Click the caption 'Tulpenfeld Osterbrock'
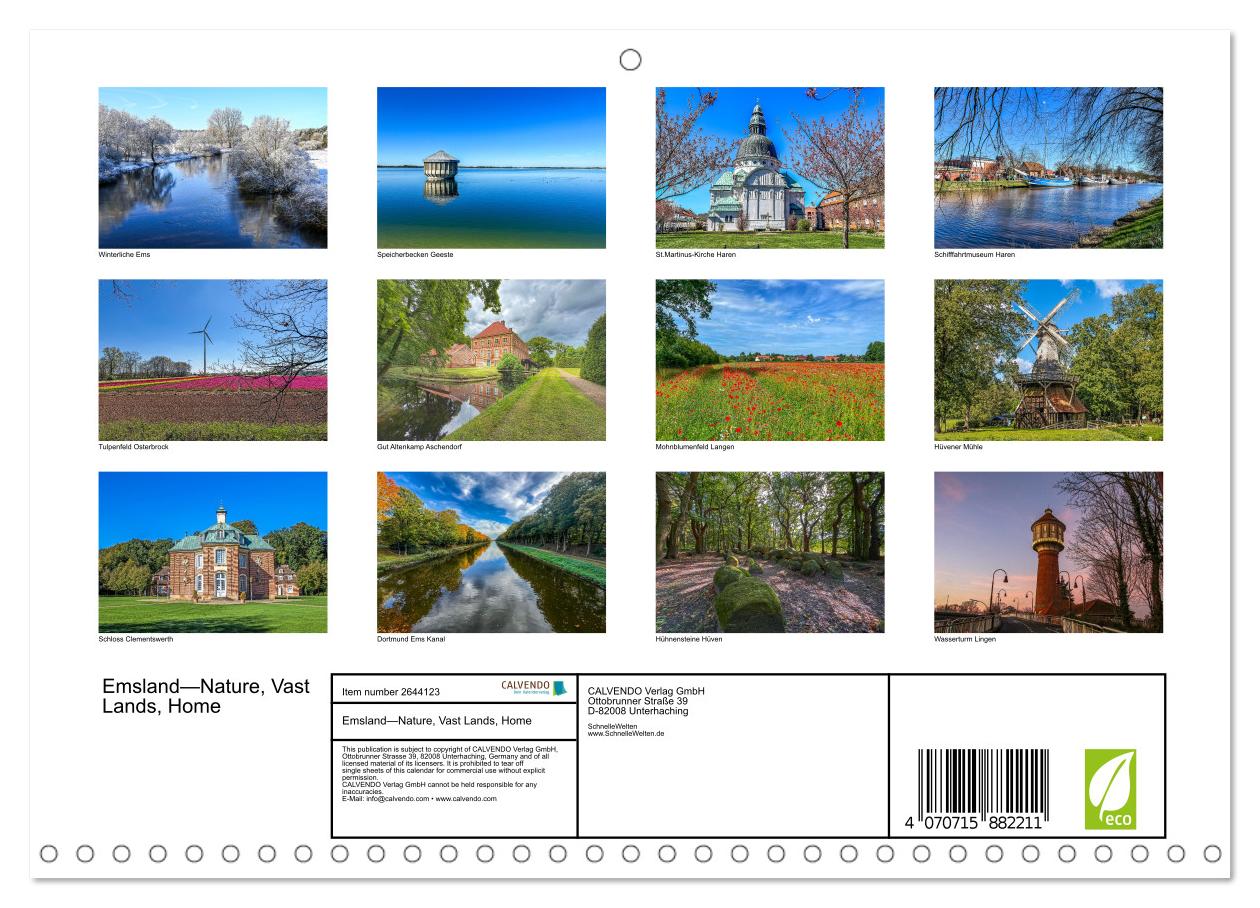 tap(134, 447)
